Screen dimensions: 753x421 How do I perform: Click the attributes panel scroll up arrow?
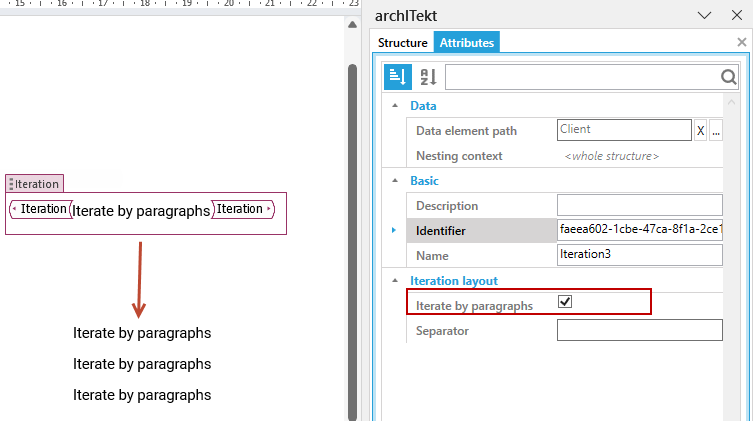click(x=731, y=102)
